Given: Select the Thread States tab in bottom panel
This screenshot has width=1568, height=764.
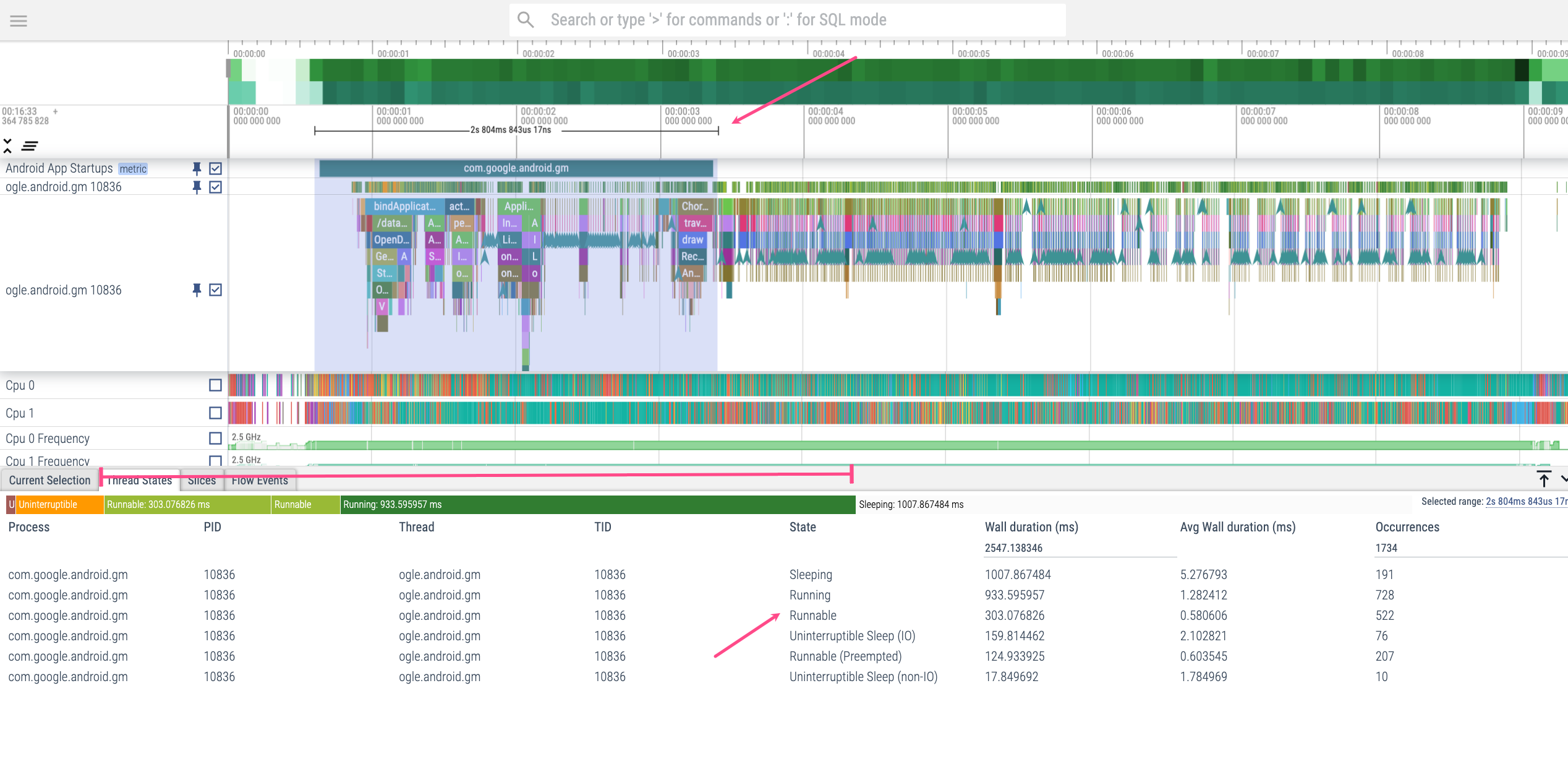Looking at the screenshot, I should 140,480.
